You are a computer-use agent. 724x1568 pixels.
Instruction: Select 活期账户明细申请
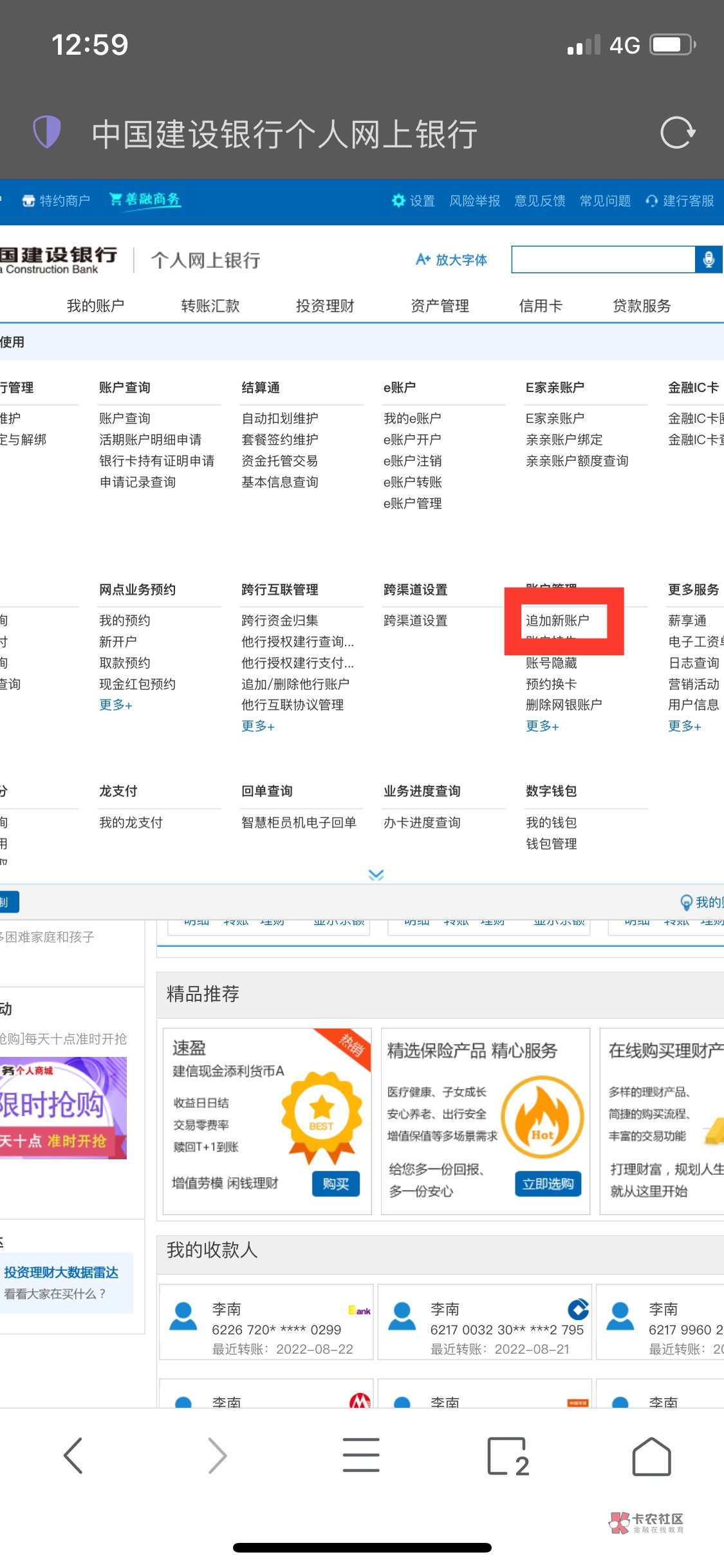(x=151, y=440)
